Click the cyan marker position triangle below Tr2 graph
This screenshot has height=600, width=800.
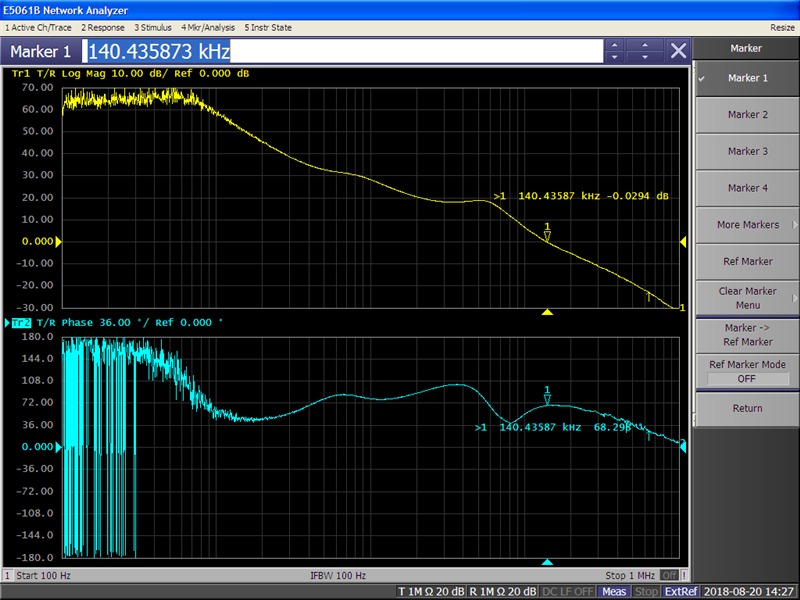coord(547,562)
